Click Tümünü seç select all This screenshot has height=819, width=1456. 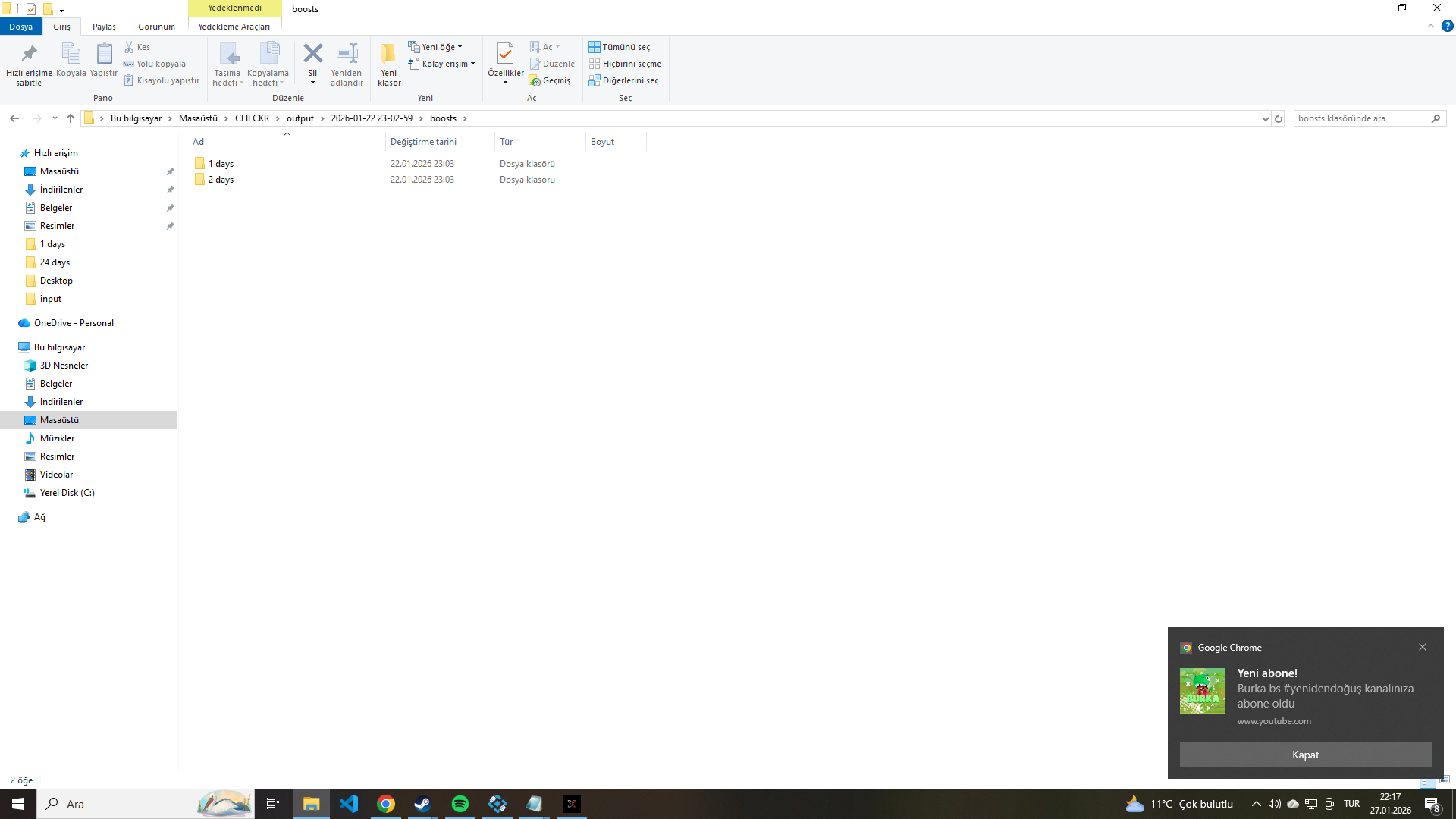click(620, 47)
